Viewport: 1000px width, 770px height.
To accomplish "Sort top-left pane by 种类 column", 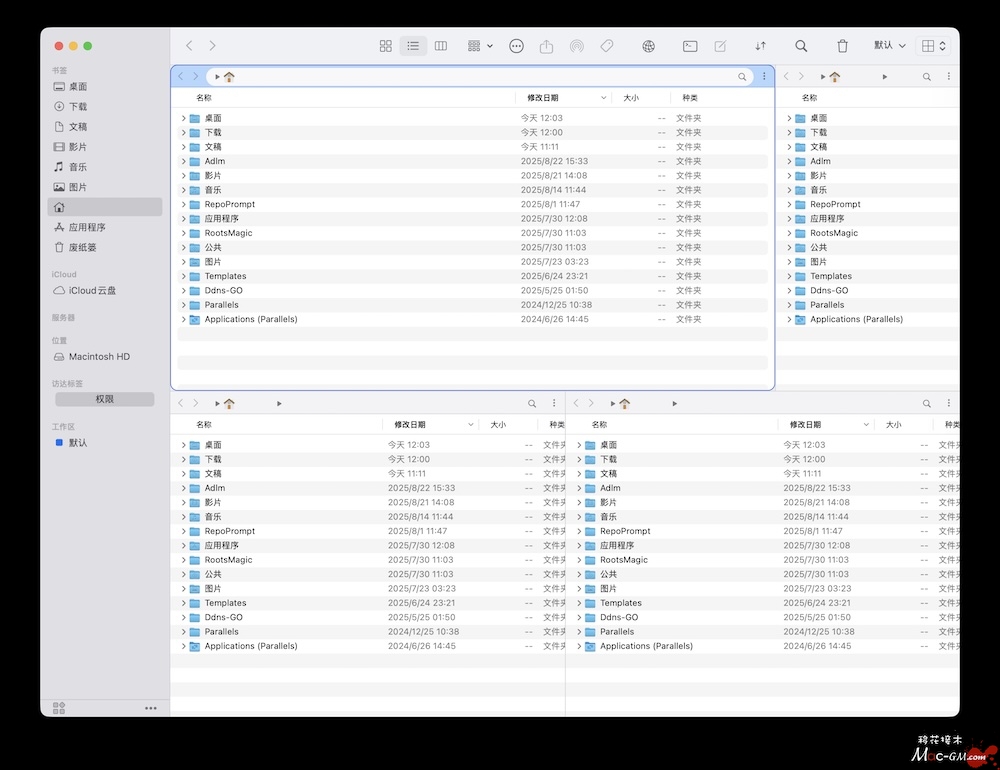I will click(690, 98).
